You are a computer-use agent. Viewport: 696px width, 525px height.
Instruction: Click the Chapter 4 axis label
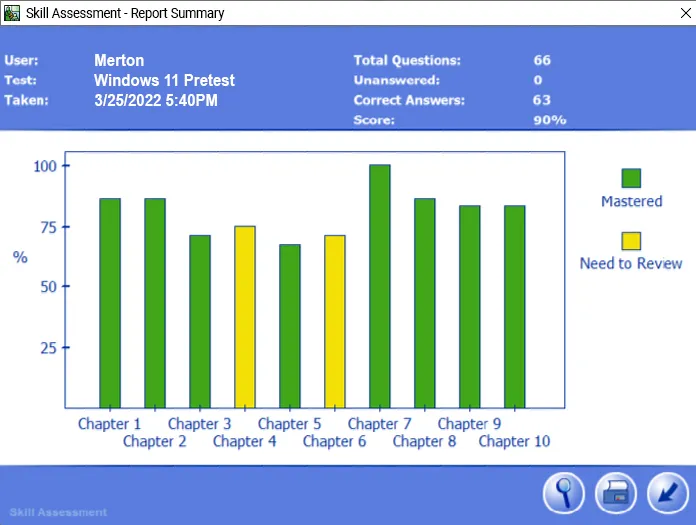pos(245,442)
